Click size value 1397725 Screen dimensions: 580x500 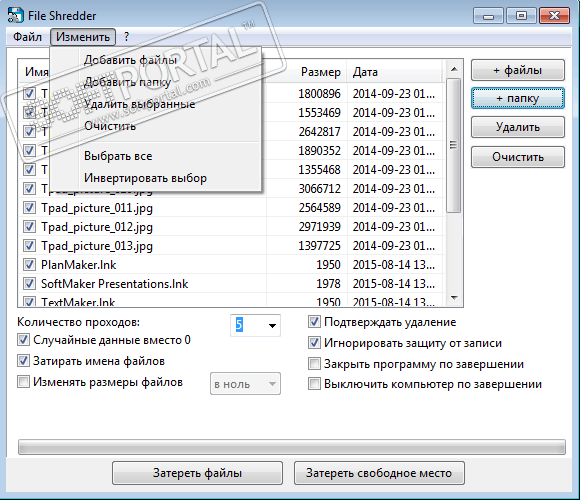coord(319,246)
